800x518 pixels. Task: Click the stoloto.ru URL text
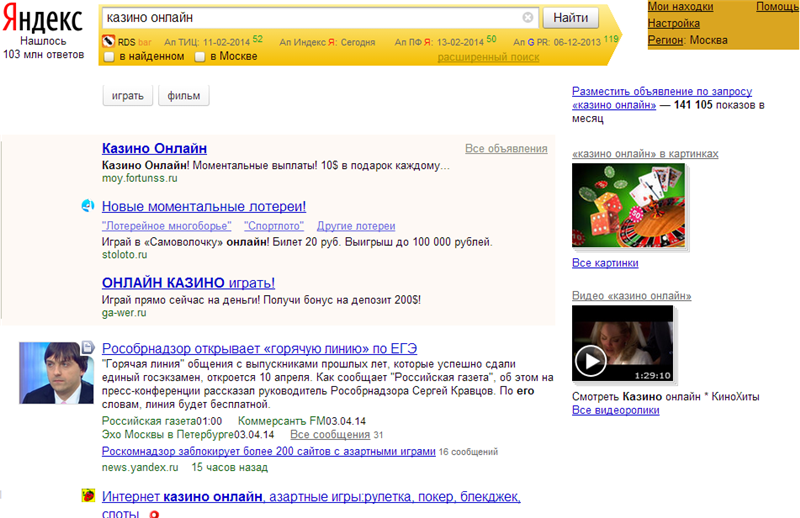click(124, 255)
